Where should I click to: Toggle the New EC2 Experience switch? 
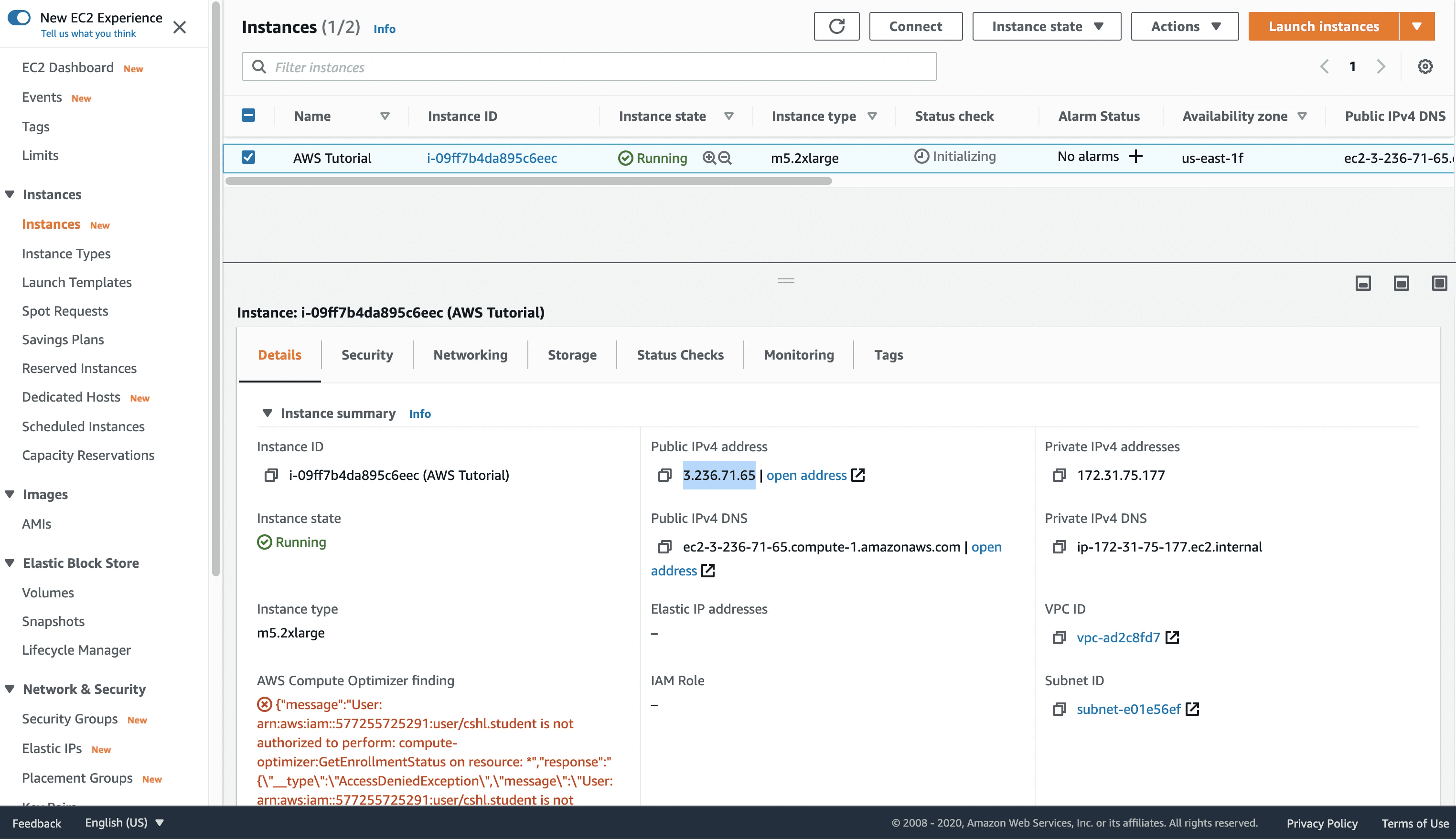(x=19, y=18)
